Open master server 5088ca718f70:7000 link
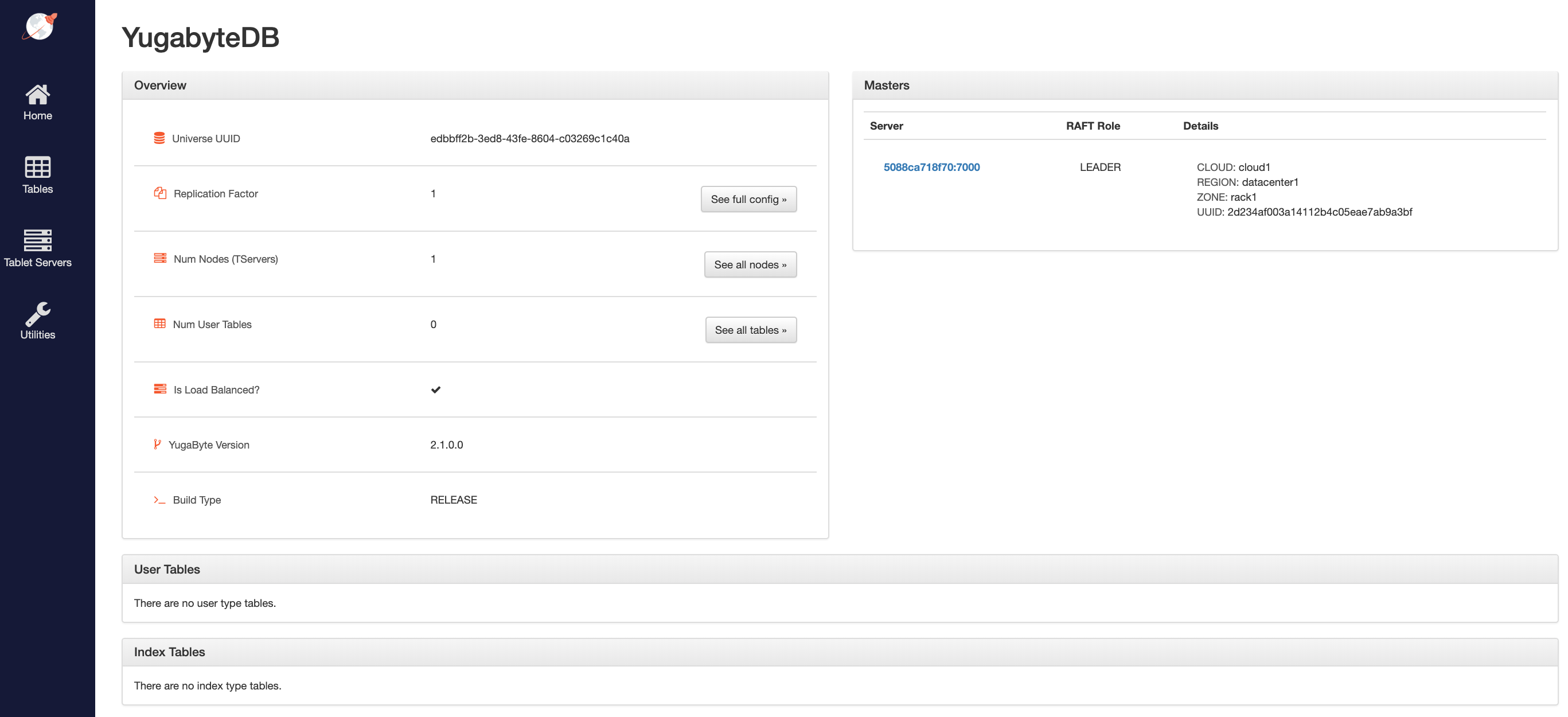The image size is (1568, 717). coord(931,167)
